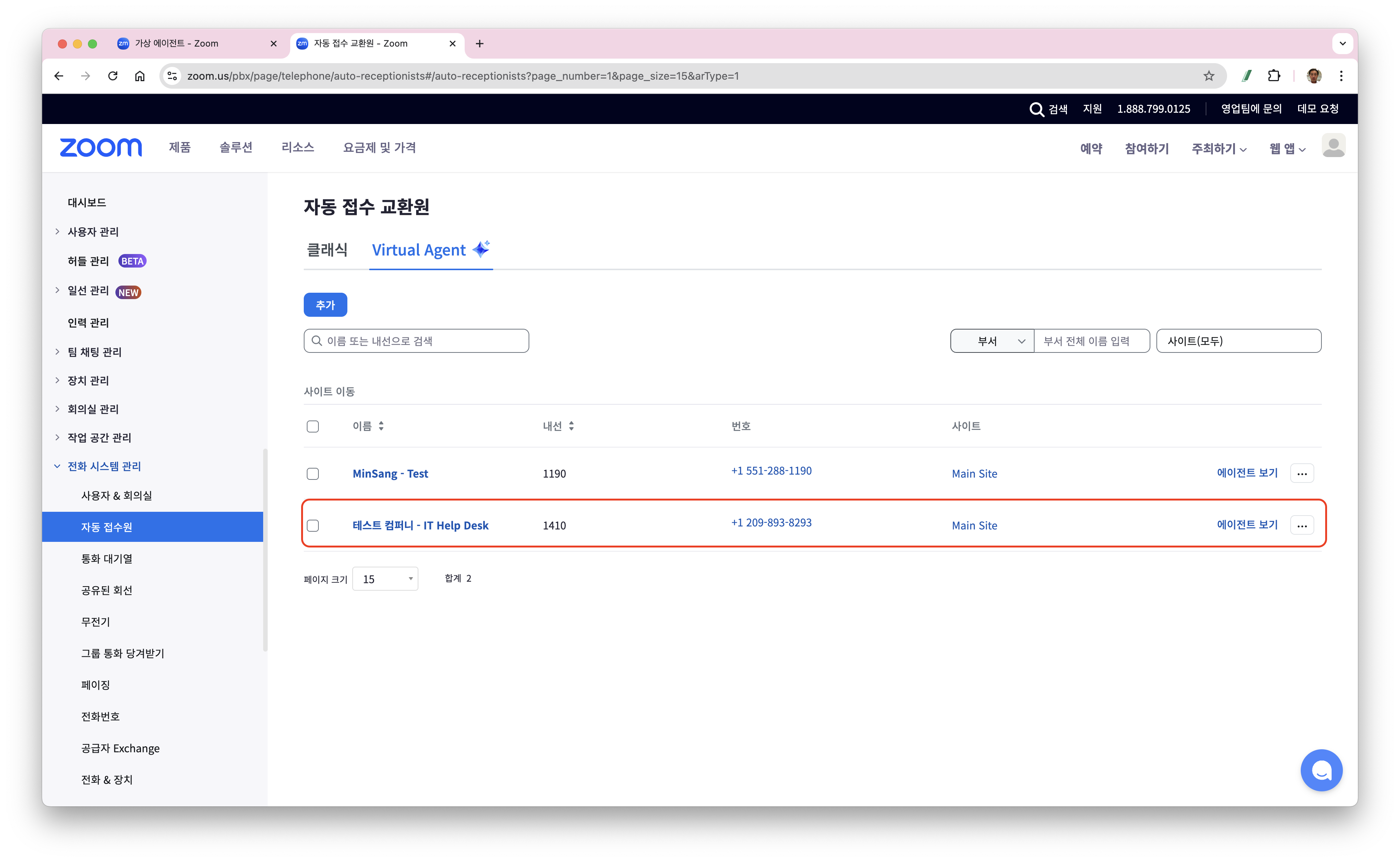Go to 통화 대기열 in the sidebar
1400x862 pixels.
point(107,559)
